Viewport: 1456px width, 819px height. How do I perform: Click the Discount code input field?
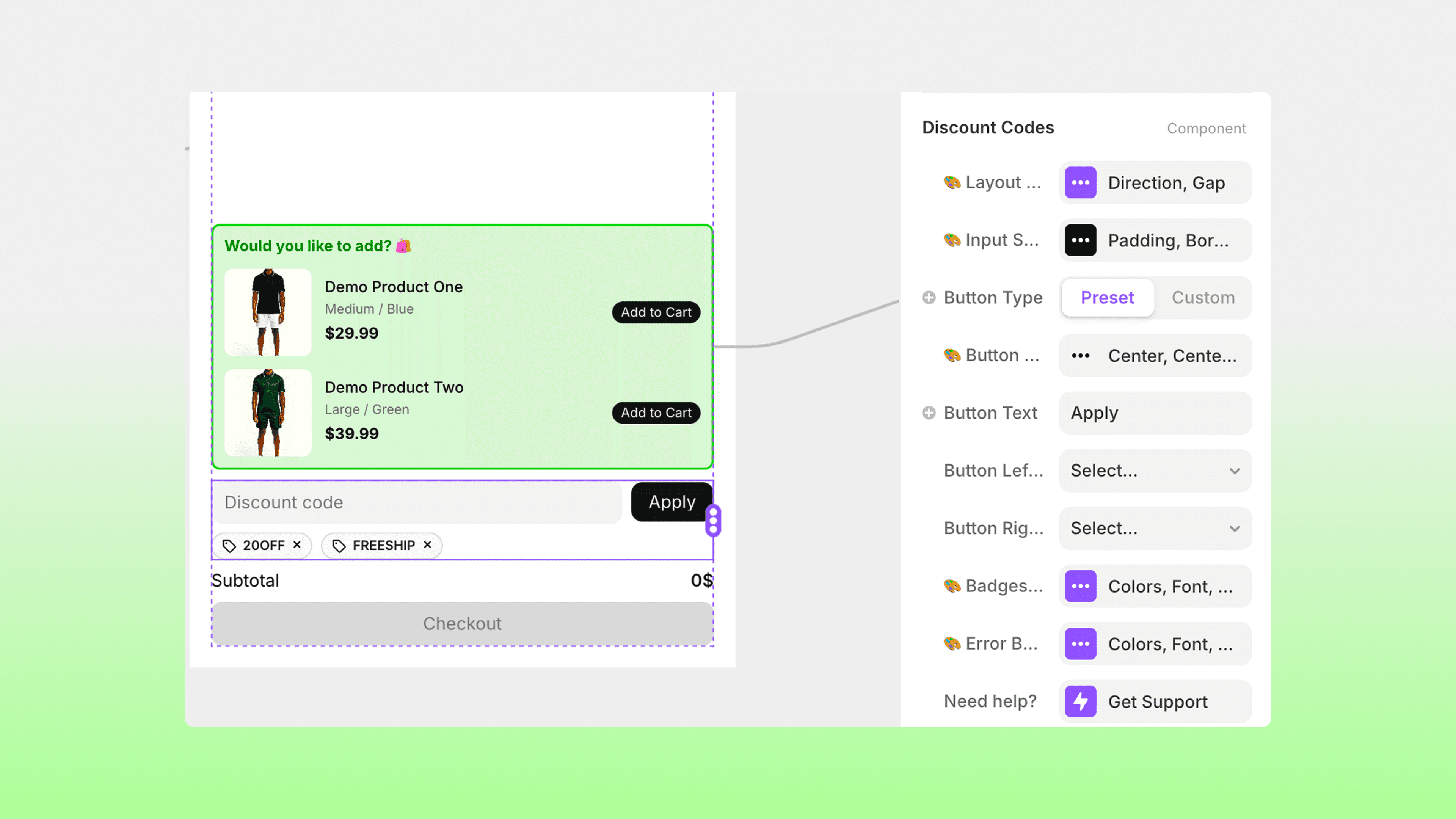[x=417, y=502]
